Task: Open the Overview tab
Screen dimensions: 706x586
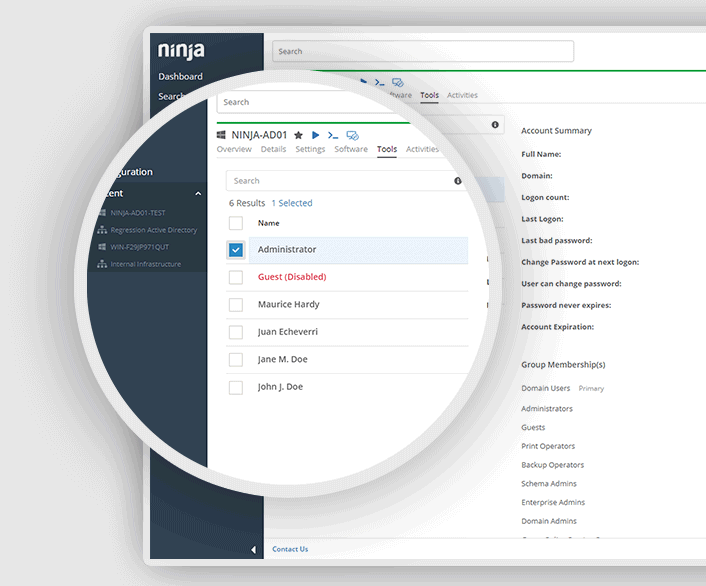Action: click(234, 149)
